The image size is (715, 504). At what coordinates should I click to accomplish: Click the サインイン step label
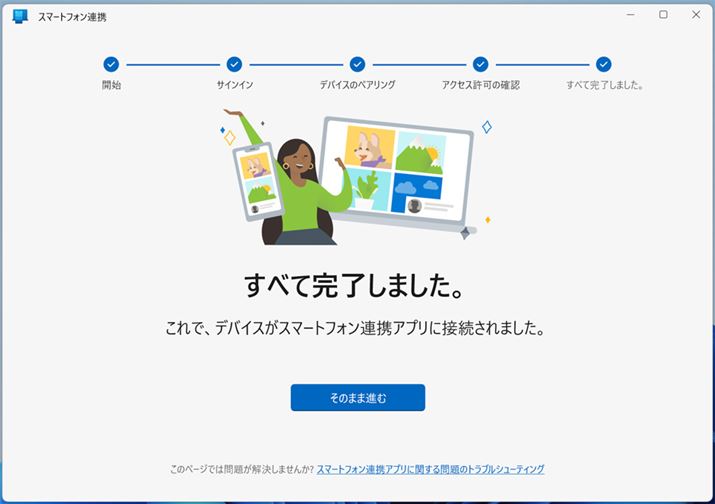coord(234,85)
